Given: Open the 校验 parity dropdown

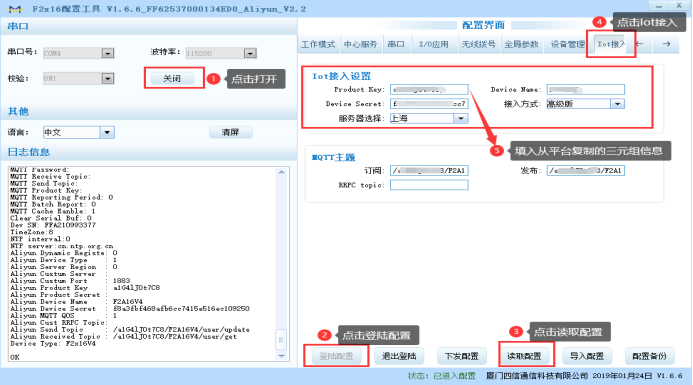Looking at the screenshot, I should click(x=107, y=79).
